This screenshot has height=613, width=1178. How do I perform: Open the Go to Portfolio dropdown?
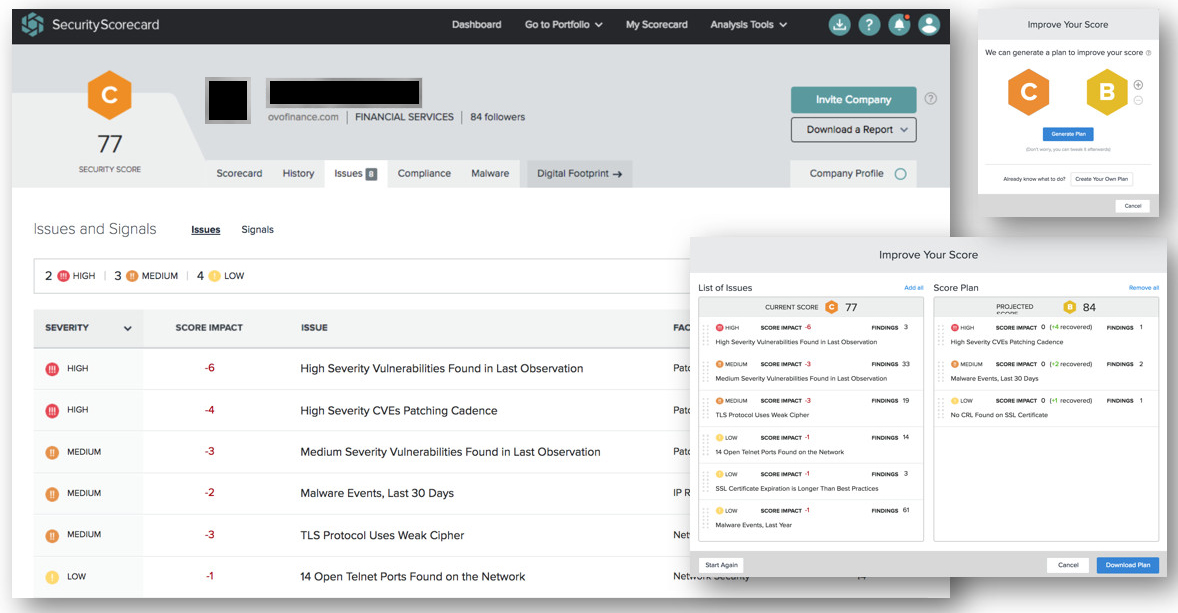click(563, 24)
